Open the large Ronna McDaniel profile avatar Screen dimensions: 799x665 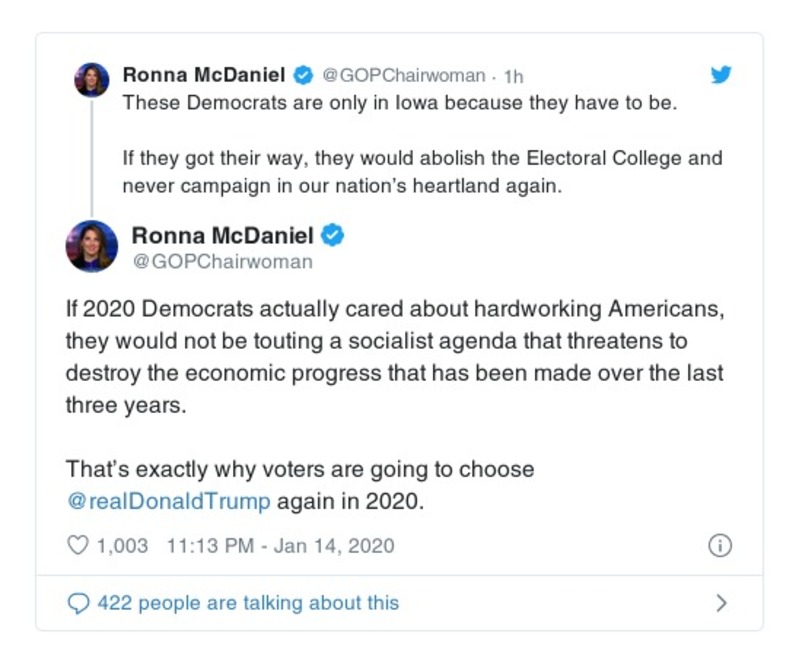(x=92, y=246)
